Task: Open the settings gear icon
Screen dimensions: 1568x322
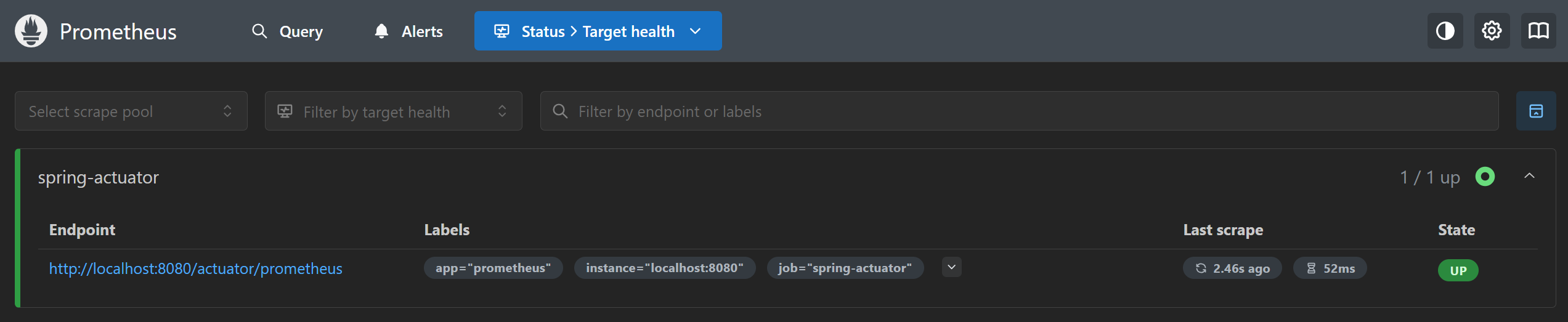Action: [1492, 31]
